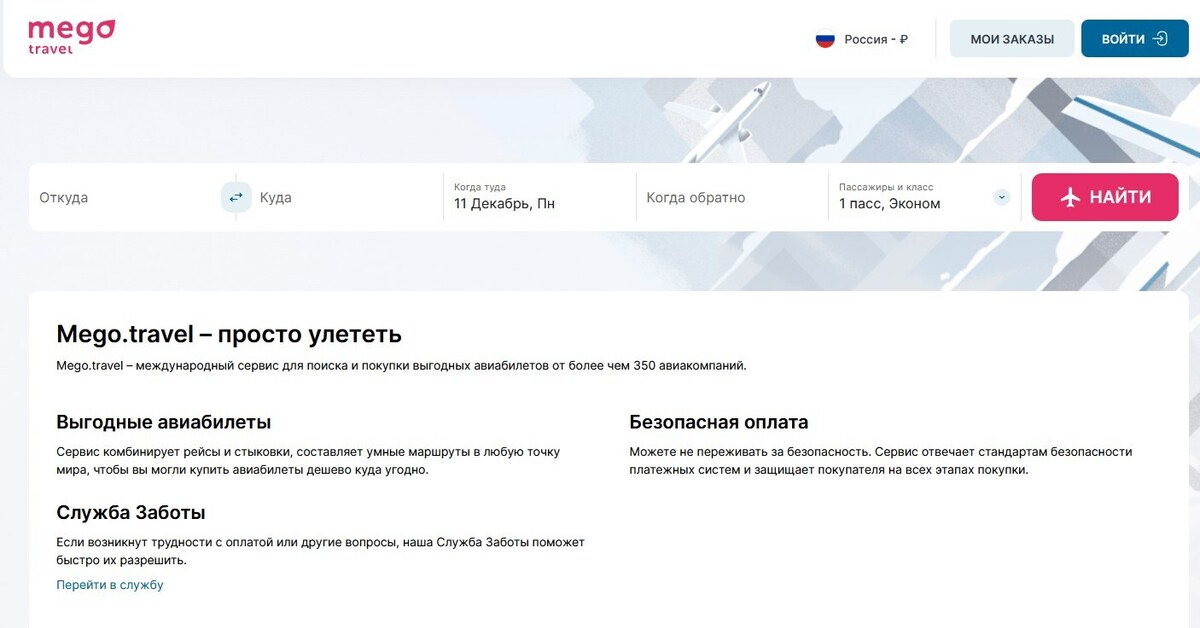This screenshot has height=628, width=1200.
Task: Swap origin and destination with arrows icon
Action: pos(236,197)
